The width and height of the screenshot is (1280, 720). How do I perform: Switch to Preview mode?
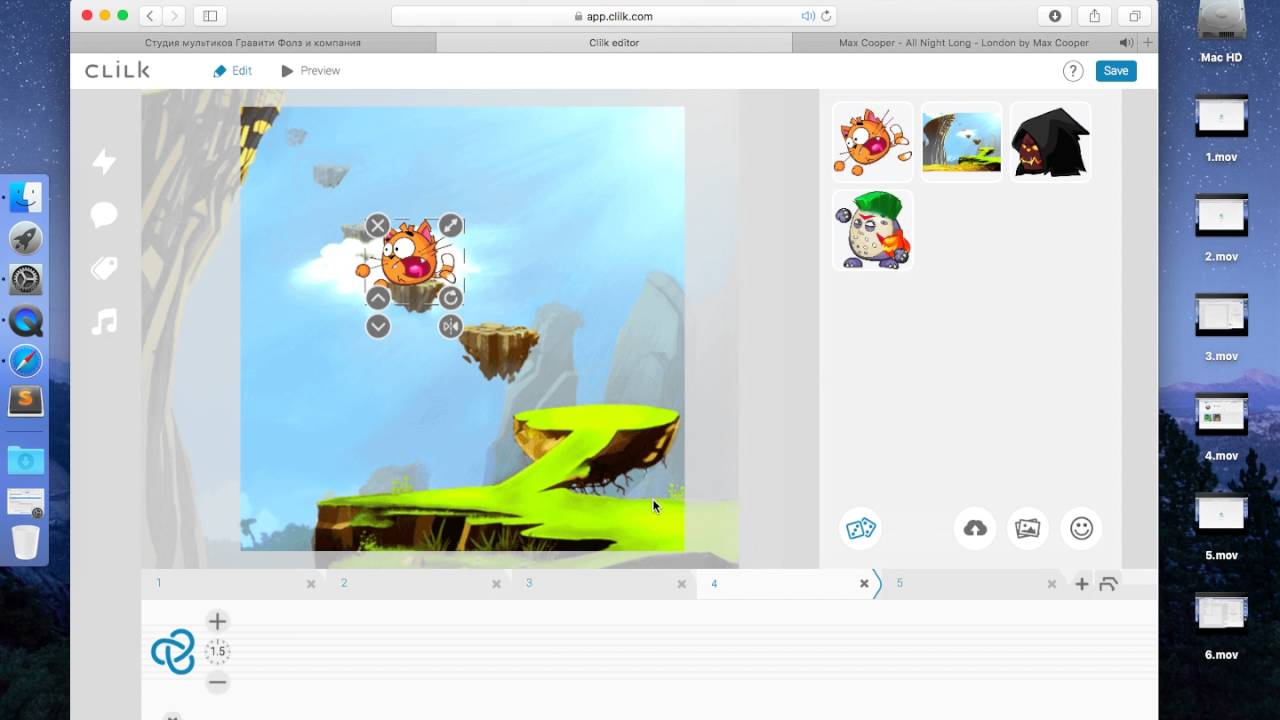[310, 71]
